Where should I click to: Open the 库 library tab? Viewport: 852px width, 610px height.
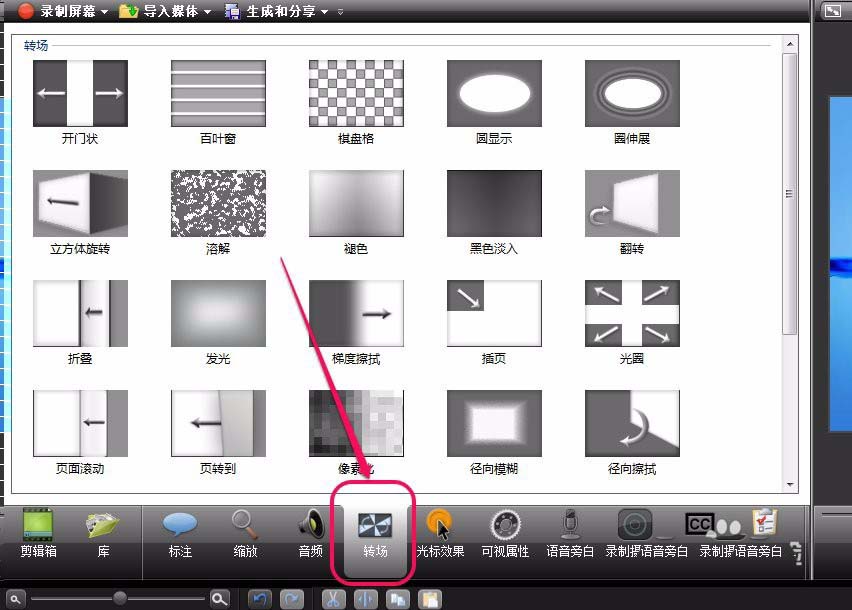103,533
